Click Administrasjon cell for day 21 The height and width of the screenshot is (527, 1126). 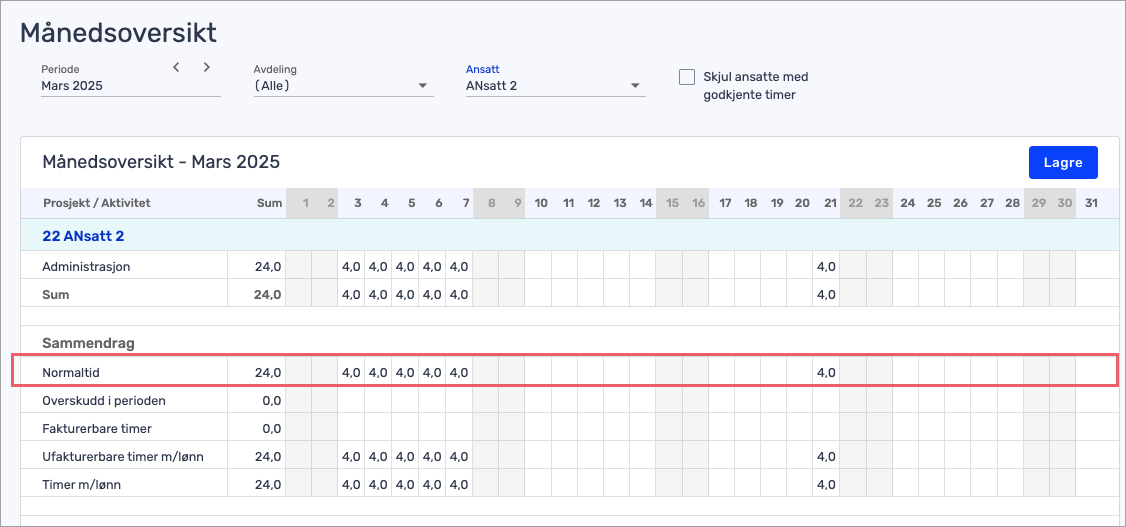pos(826,266)
